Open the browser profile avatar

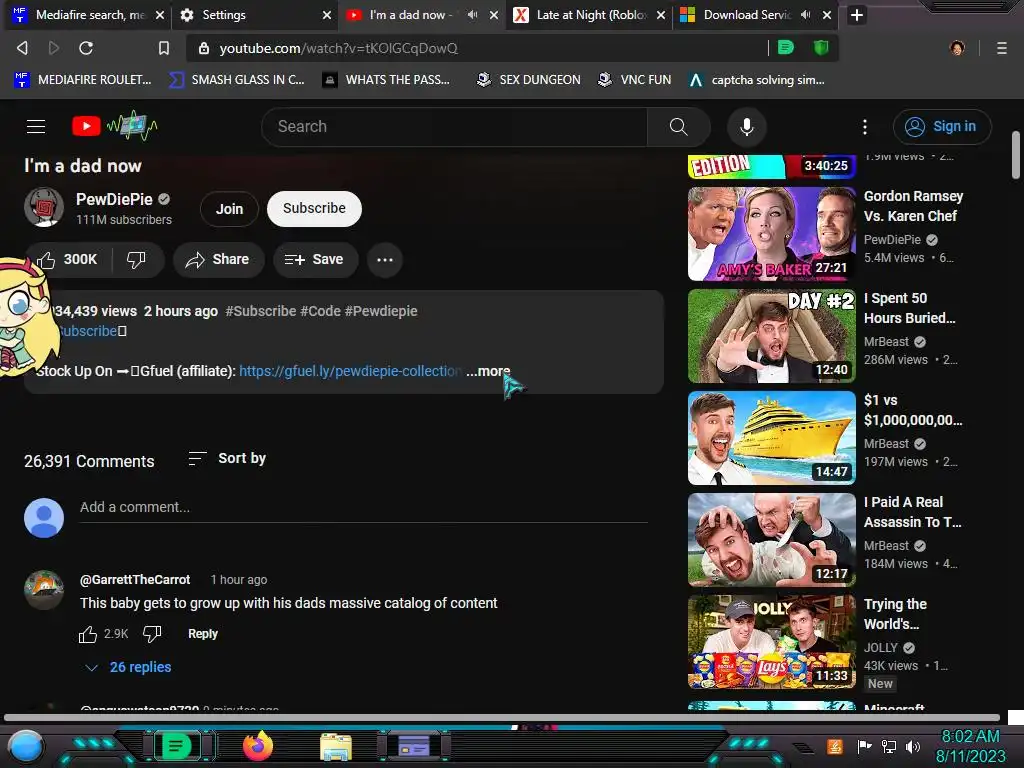[957, 48]
